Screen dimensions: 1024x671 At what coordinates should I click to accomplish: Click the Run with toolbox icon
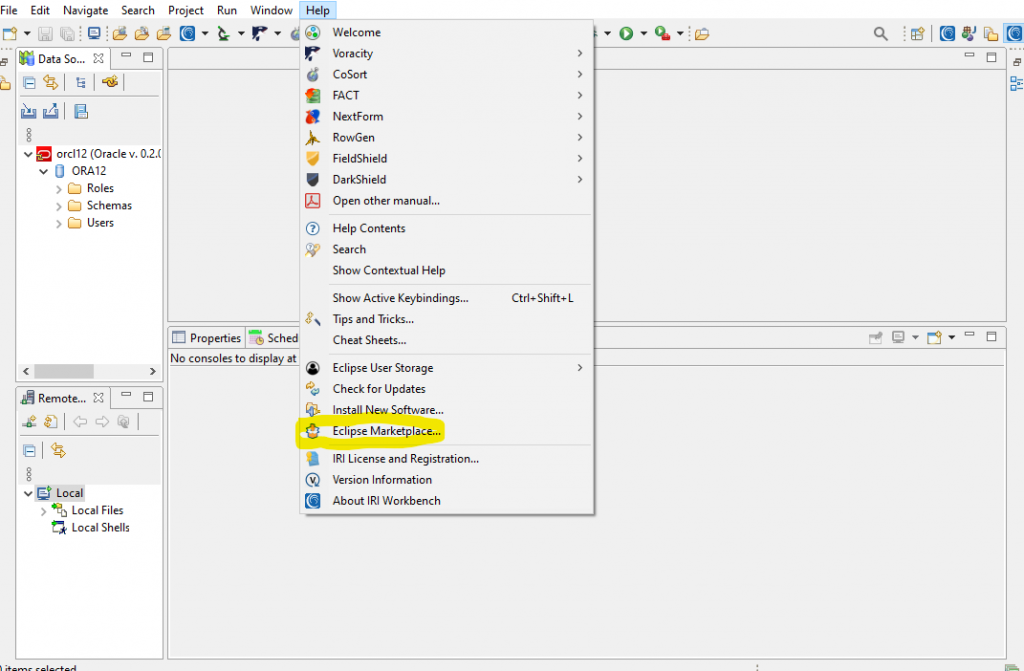coord(662,33)
